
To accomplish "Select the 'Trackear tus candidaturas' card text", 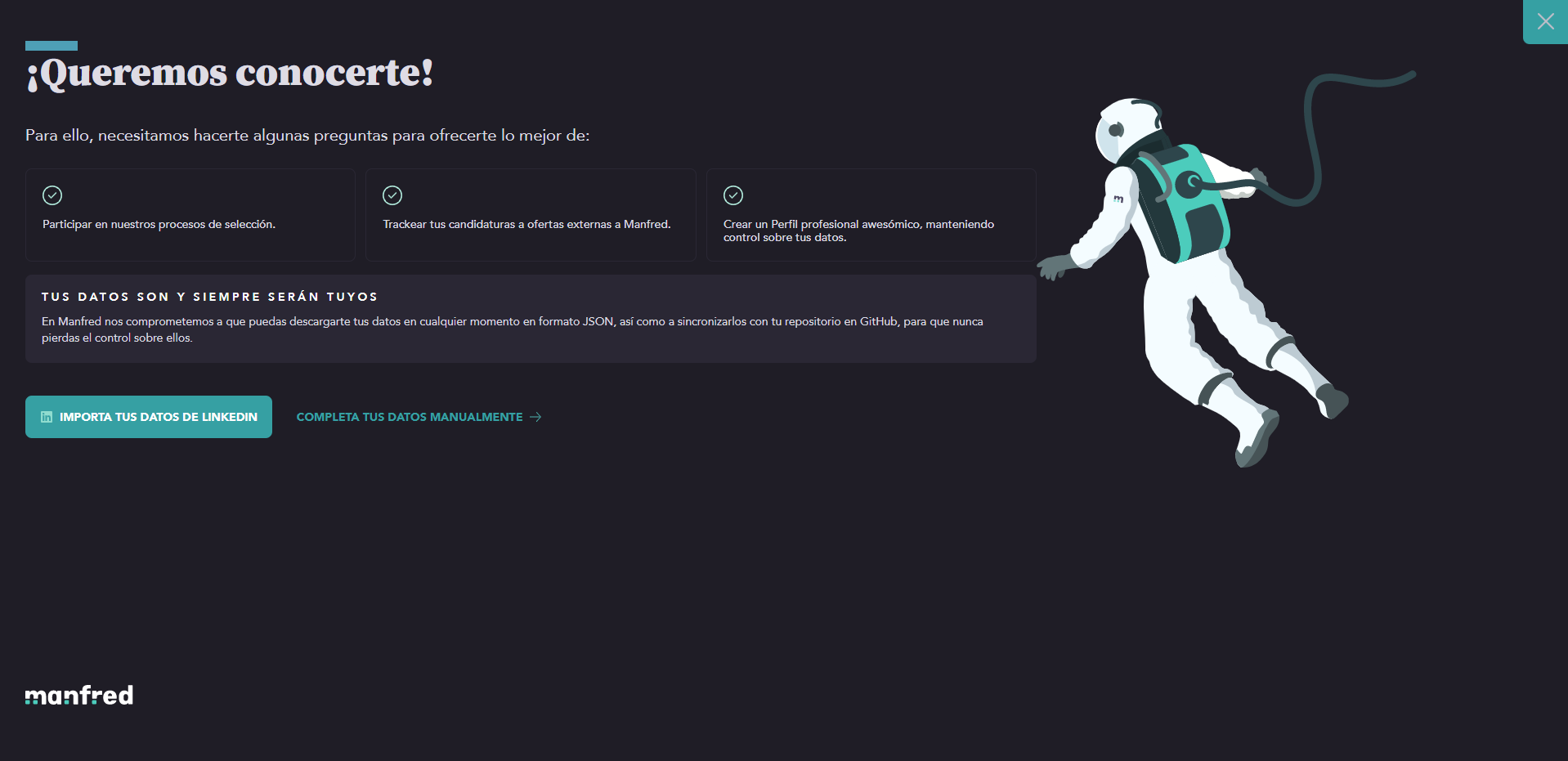I will 526,225.
